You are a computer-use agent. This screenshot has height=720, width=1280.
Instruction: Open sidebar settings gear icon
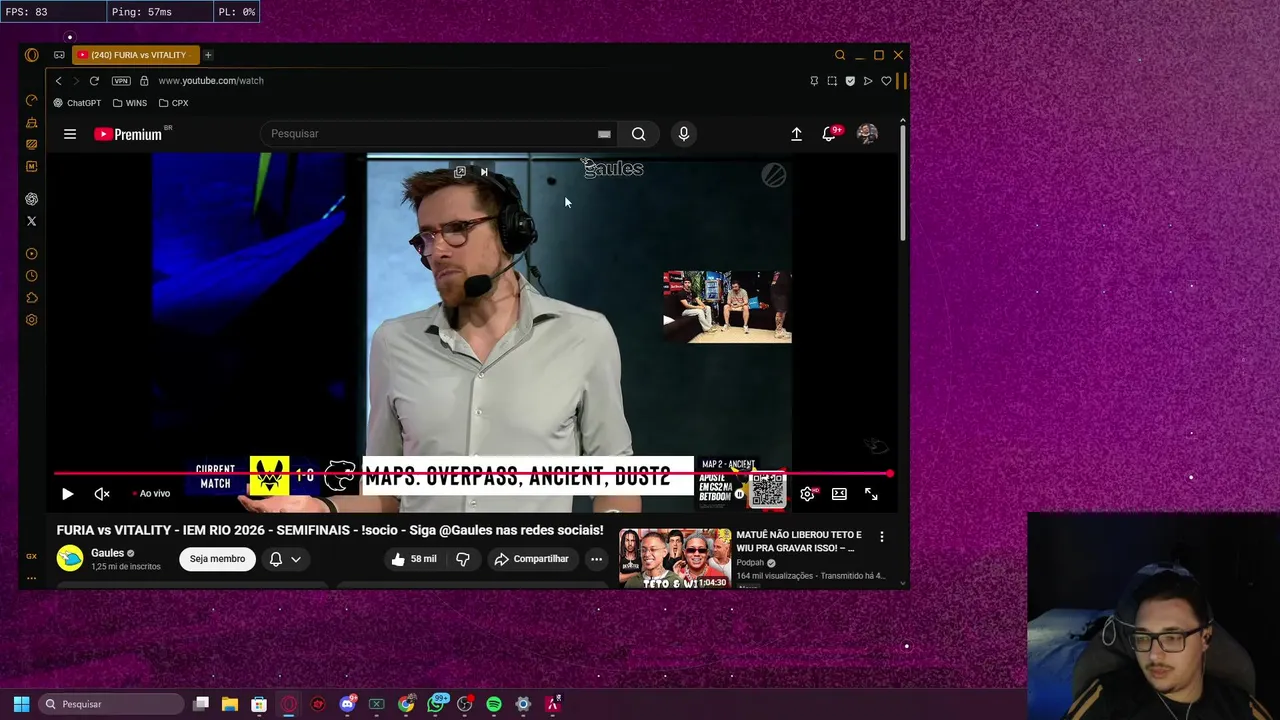(x=32, y=320)
